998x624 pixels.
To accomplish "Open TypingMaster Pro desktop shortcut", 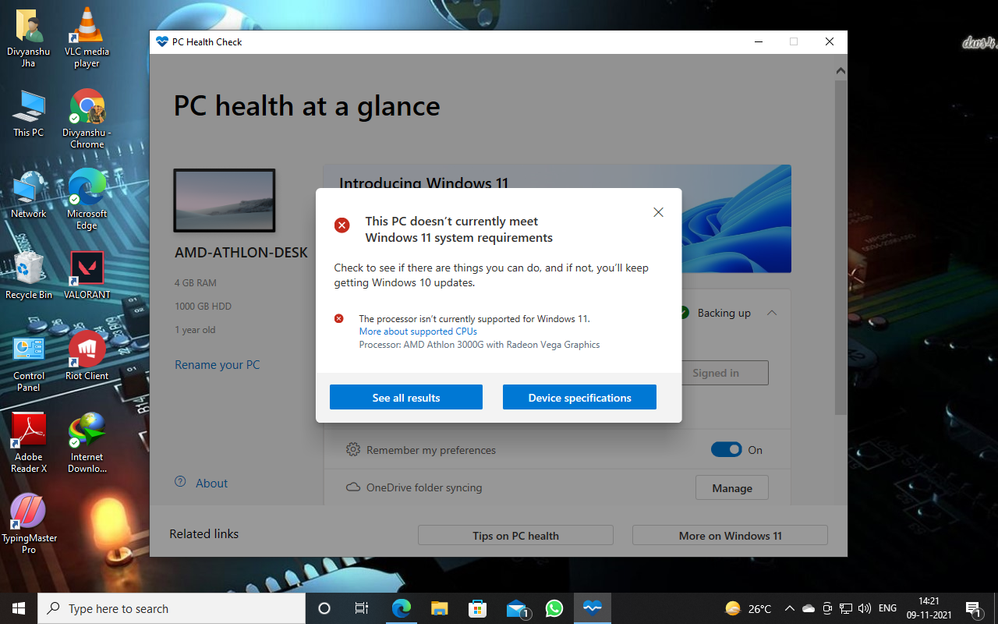I will point(28,524).
